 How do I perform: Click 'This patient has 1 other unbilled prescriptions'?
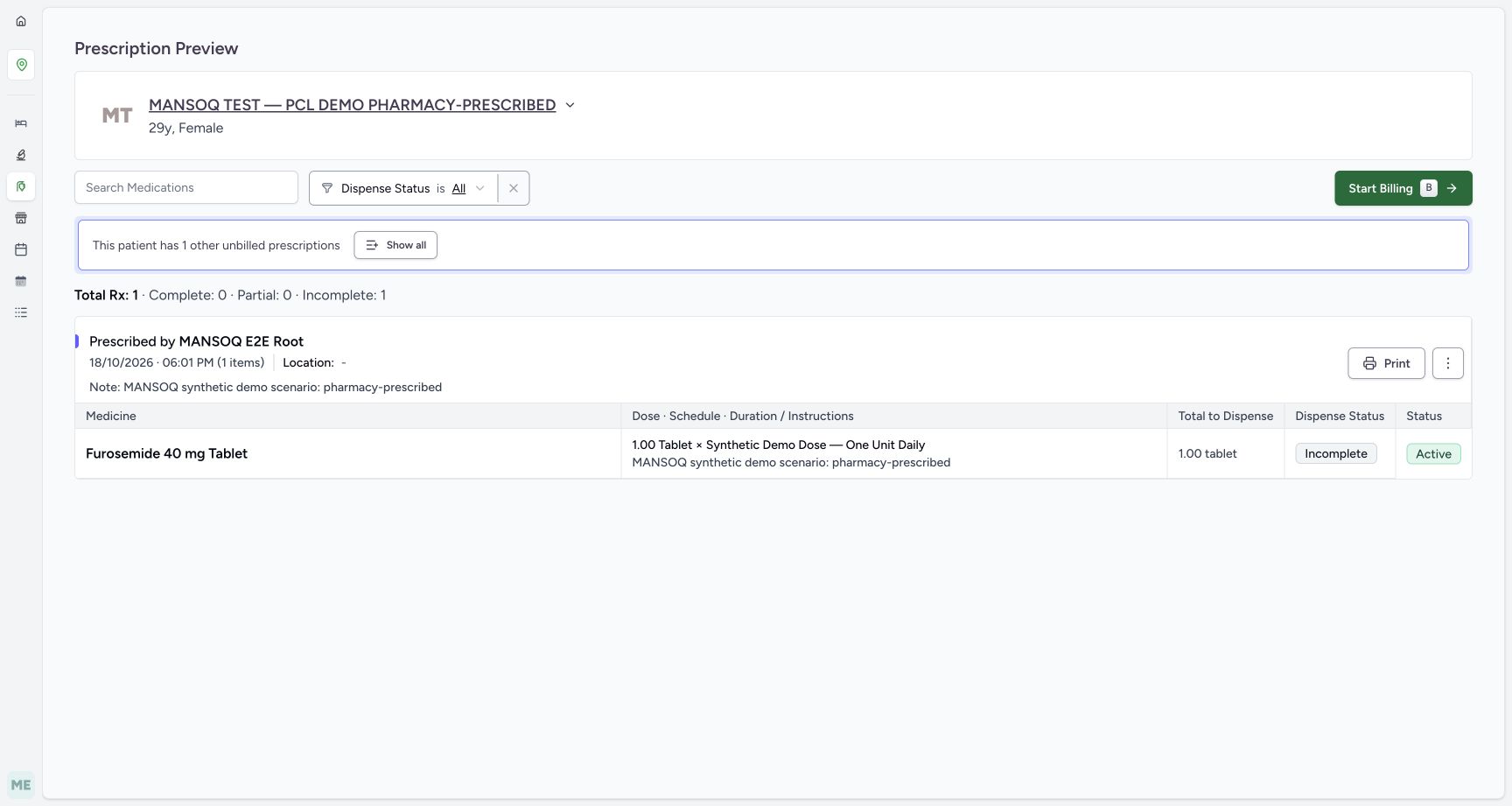(x=216, y=245)
